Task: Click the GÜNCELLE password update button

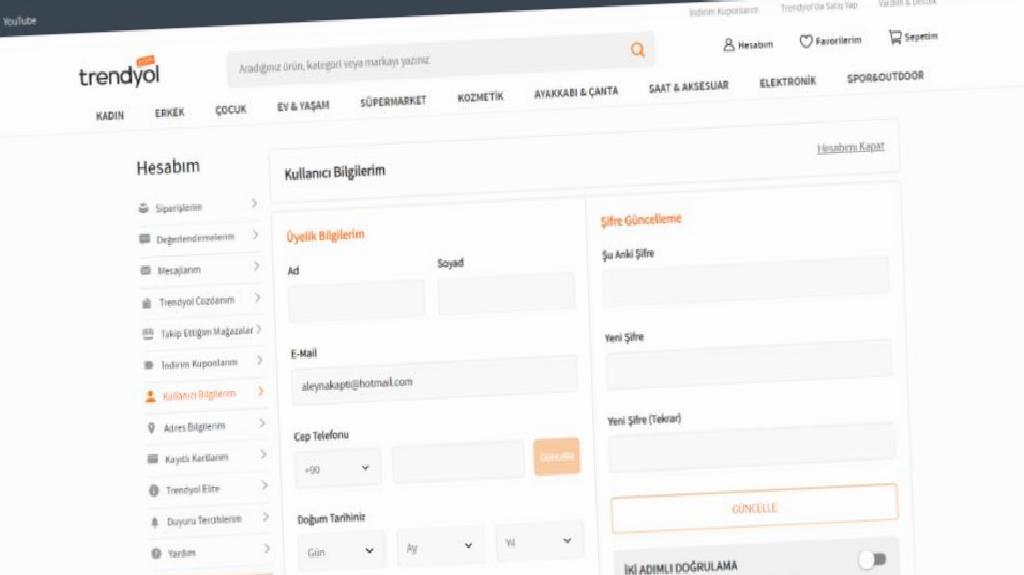Action: pos(754,508)
